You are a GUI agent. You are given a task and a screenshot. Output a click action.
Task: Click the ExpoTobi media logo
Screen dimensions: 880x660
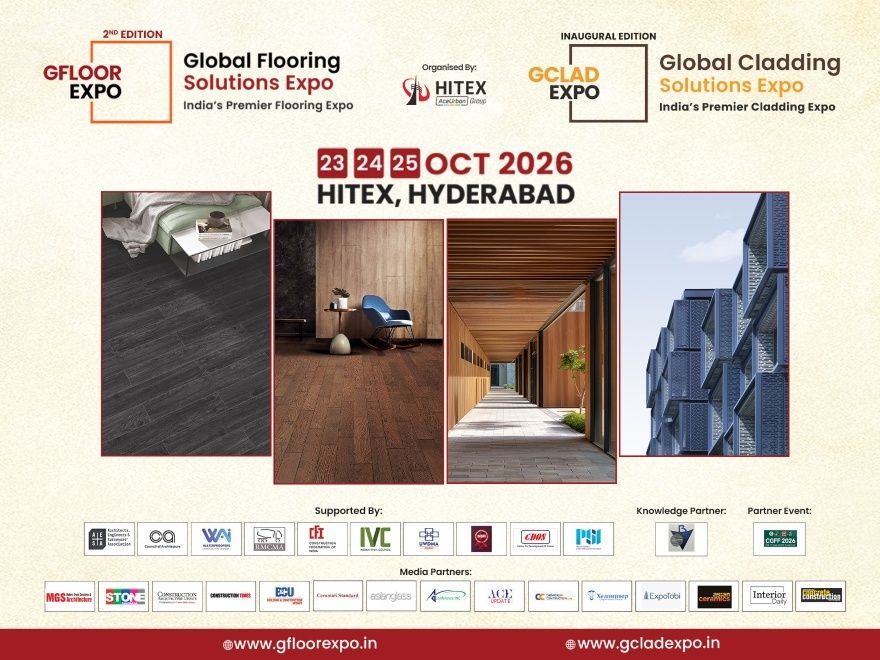coord(661,596)
